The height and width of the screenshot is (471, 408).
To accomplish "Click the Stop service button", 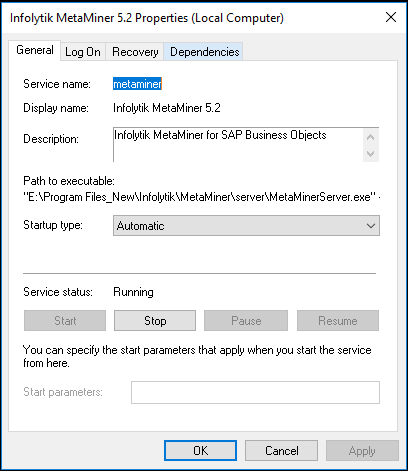I will pyautogui.click(x=155, y=321).
